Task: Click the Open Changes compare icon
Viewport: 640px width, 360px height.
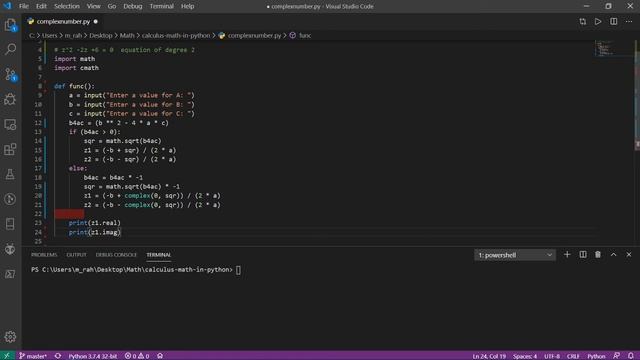Action: point(582,22)
